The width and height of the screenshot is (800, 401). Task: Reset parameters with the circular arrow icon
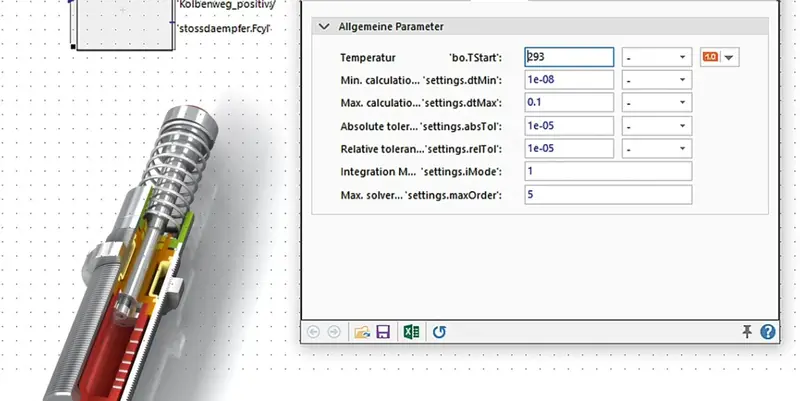pos(439,332)
